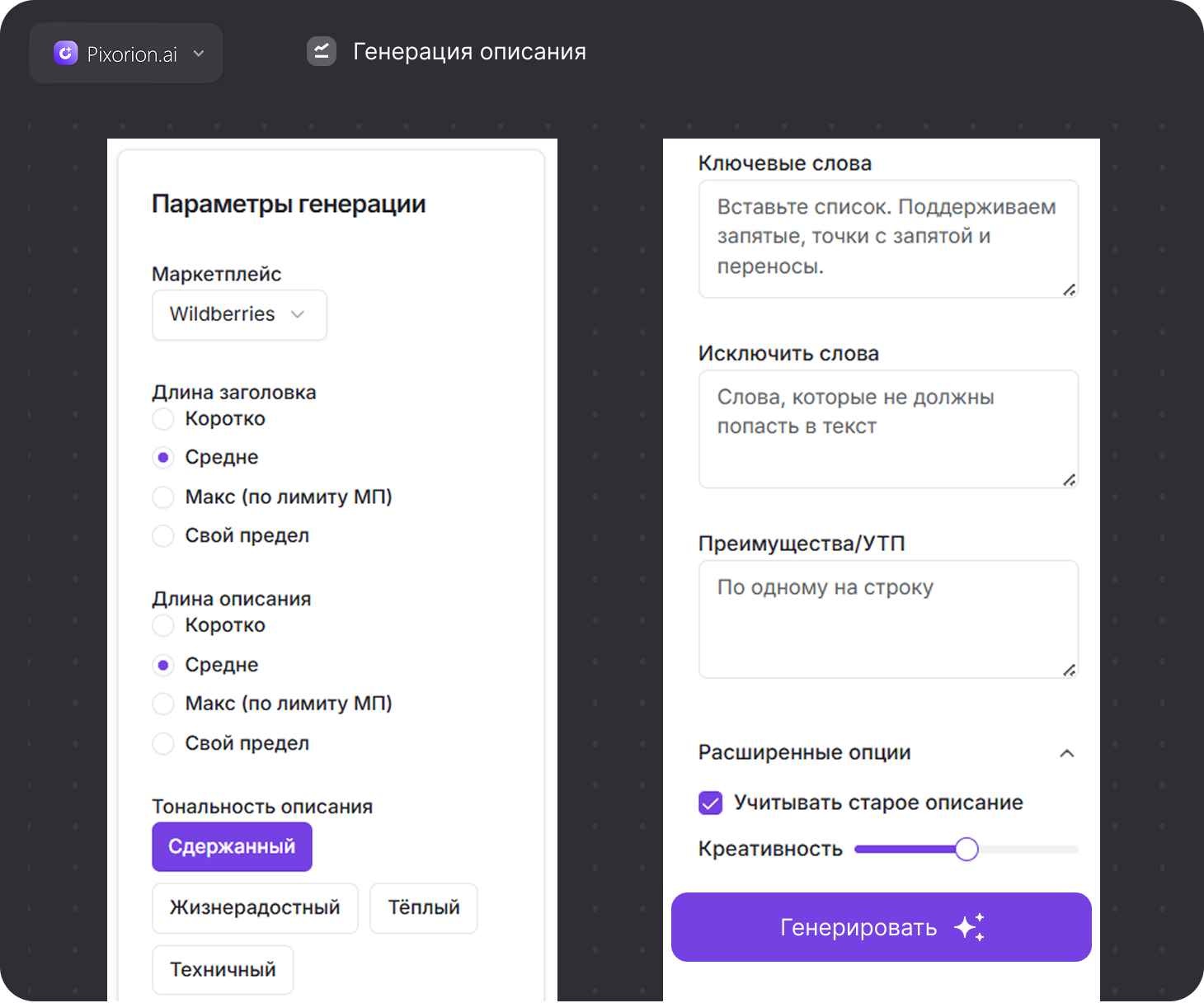Click the Pixorion.ai app logo icon
This screenshot has width=1204, height=1003.
point(65,53)
